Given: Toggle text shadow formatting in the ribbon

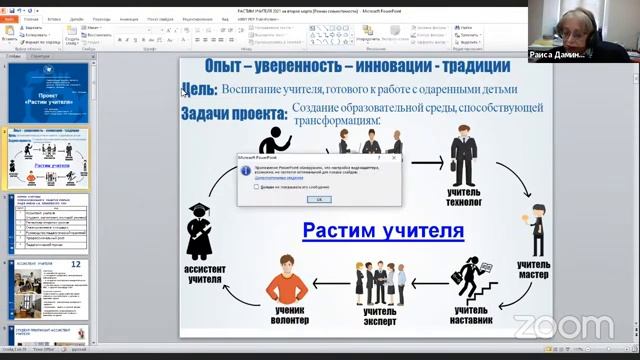Looking at the screenshot, I should coord(143,40).
